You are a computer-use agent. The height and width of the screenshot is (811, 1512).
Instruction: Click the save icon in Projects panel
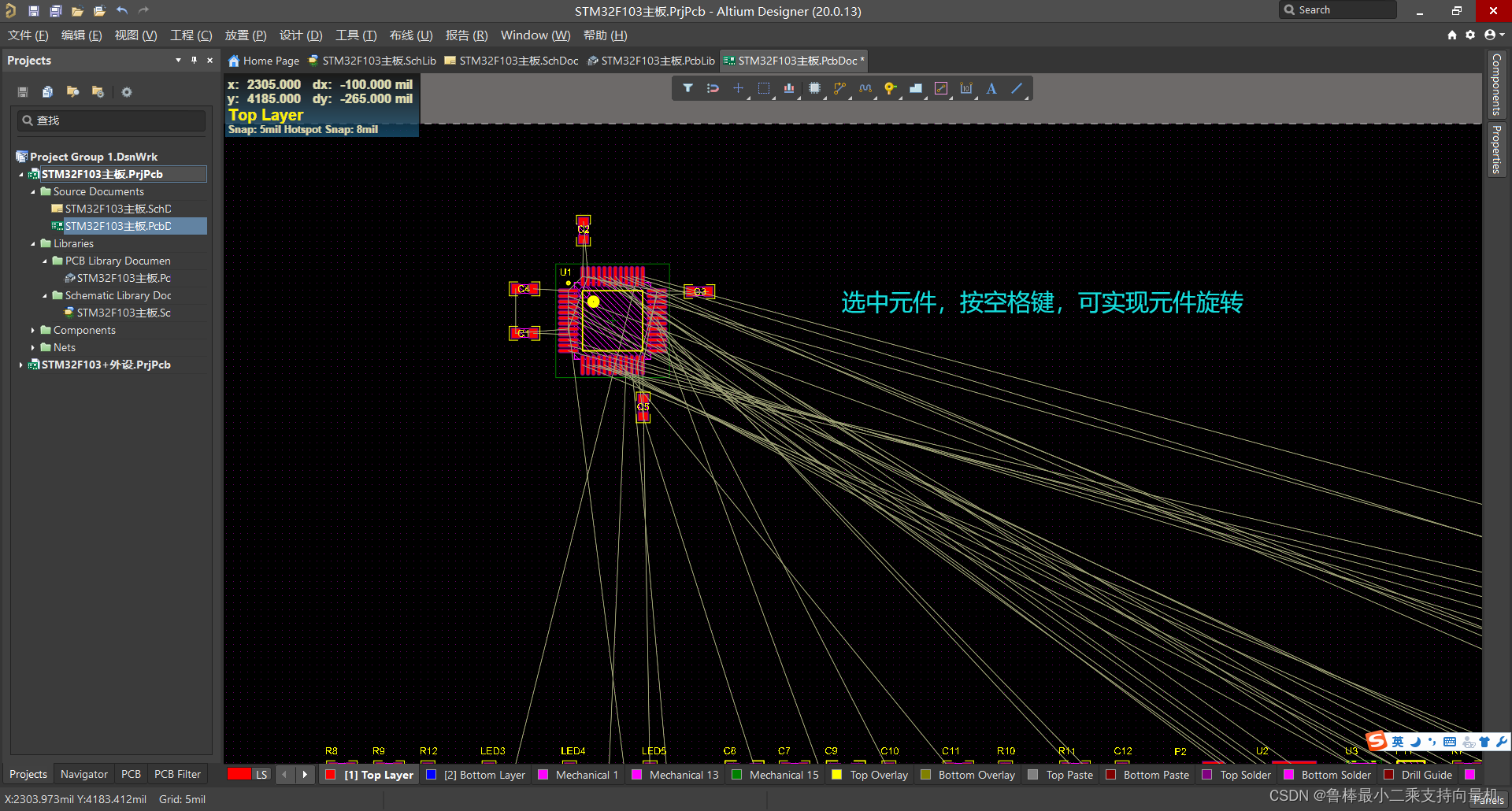[23, 92]
